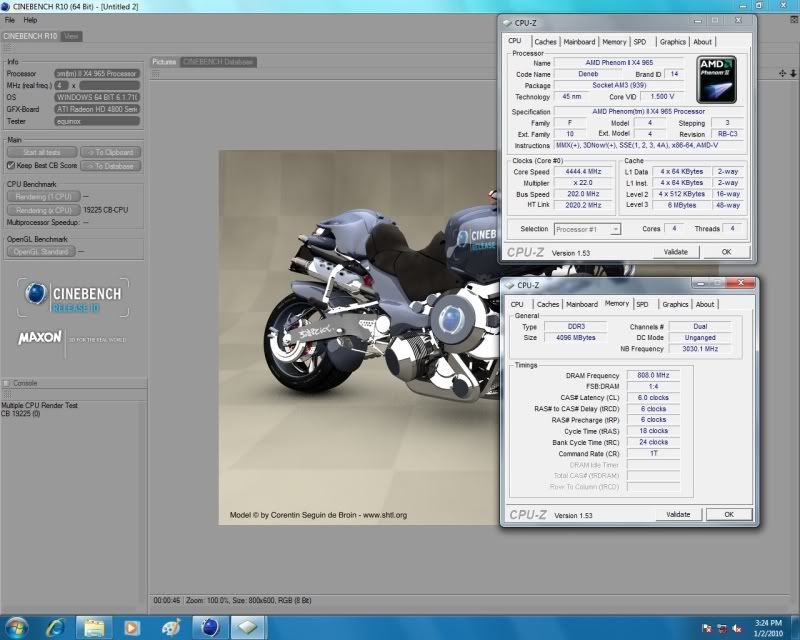Click the 19225 CB-CPU score text
The height and width of the screenshot is (640, 800).
click(106, 210)
